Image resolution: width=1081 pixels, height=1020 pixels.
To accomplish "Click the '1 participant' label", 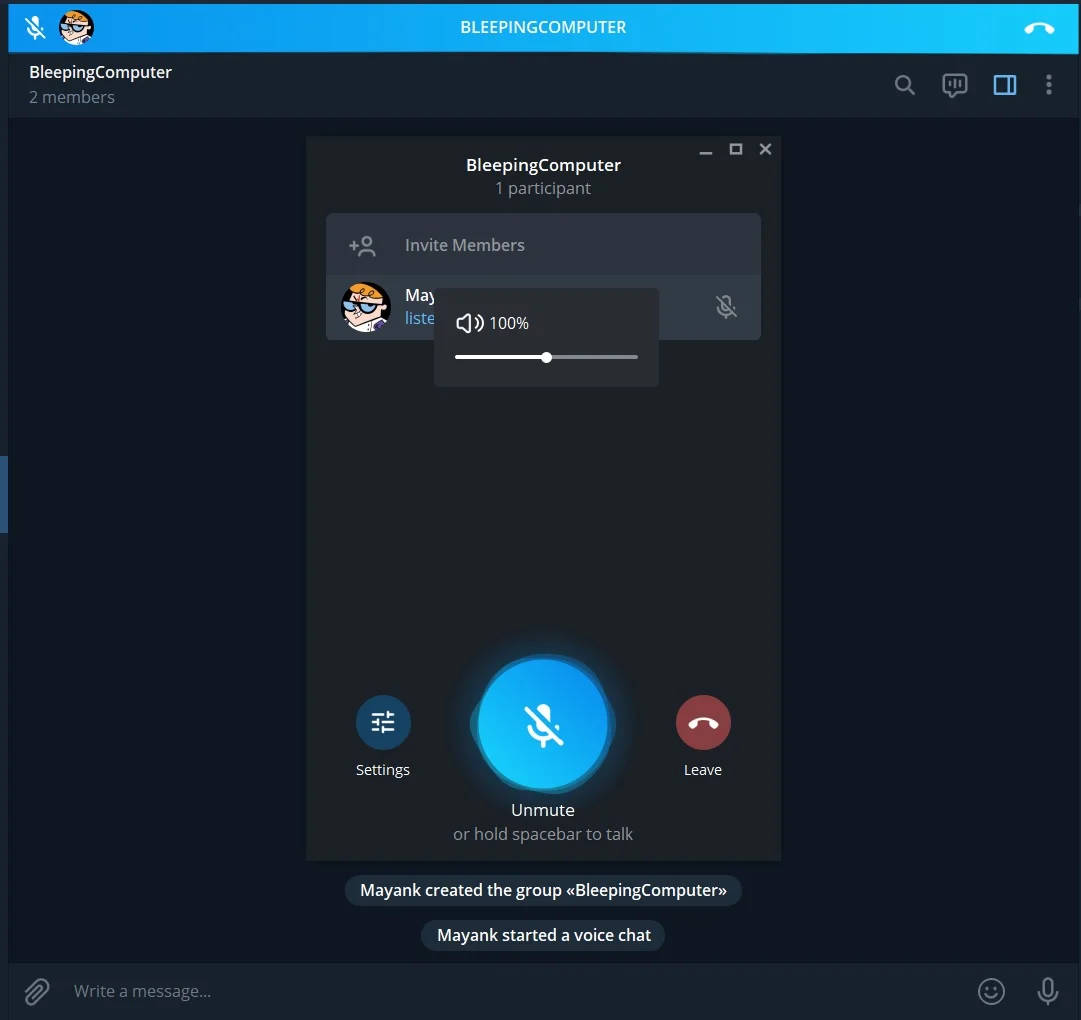I will (543, 188).
